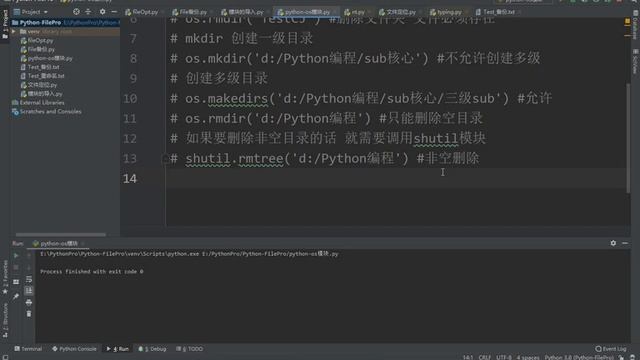Switch to the 模块的导入.py editor tab
The width and height of the screenshot is (640, 360).
coord(243,12)
